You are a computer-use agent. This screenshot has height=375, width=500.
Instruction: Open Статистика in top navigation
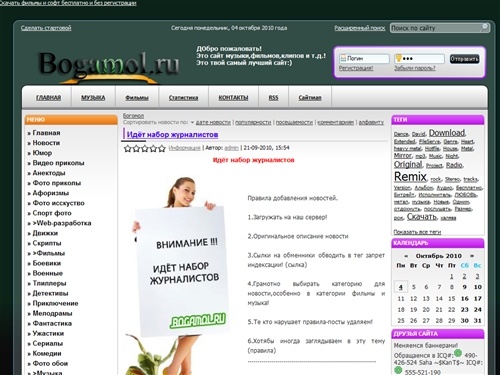(183, 98)
